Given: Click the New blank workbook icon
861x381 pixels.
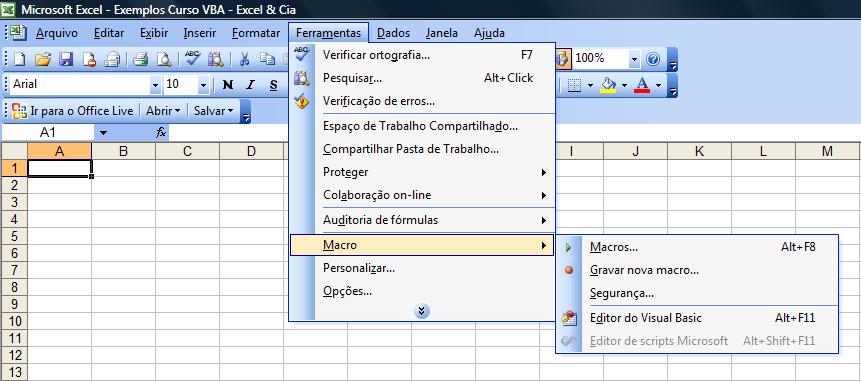Looking at the screenshot, I should tap(20, 59).
